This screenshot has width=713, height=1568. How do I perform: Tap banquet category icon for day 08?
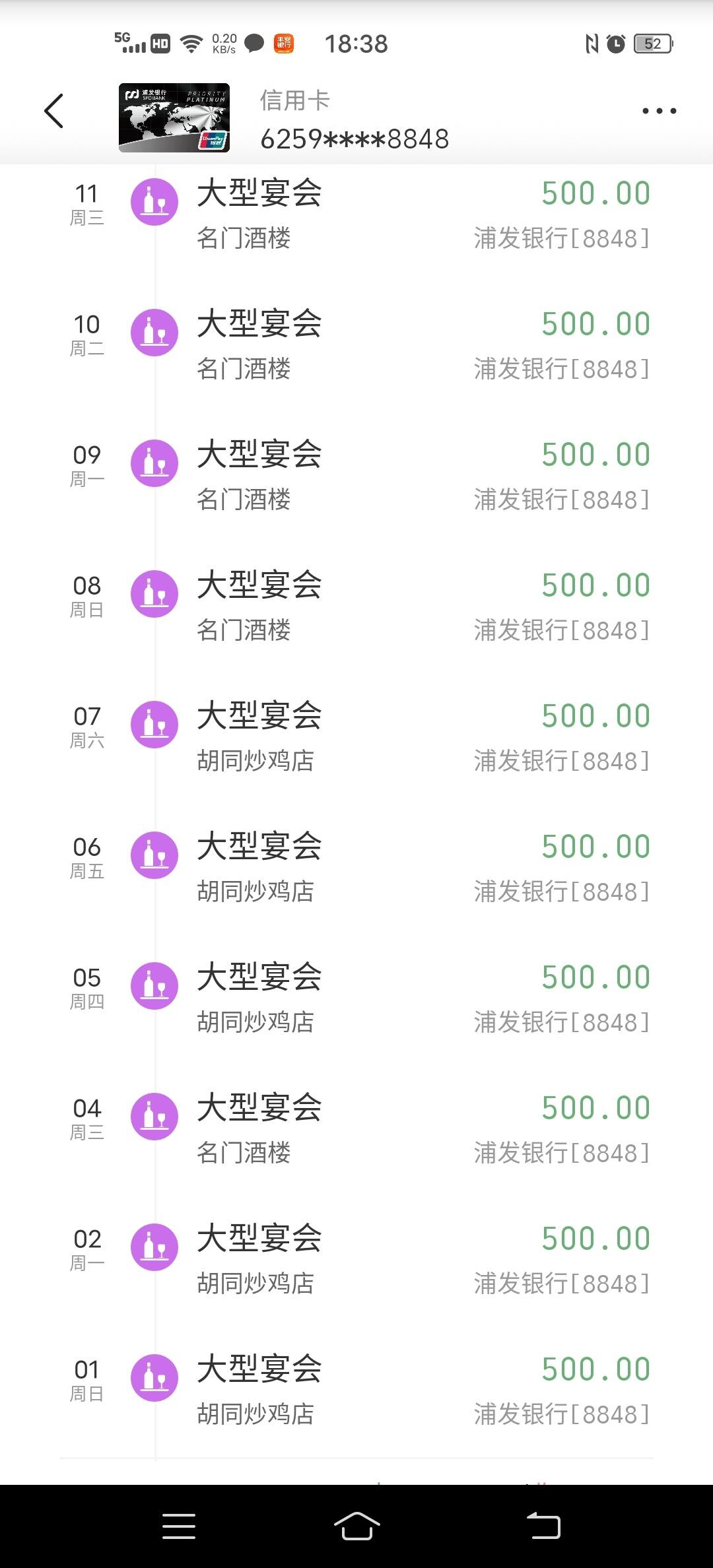(x=154, y=594)
